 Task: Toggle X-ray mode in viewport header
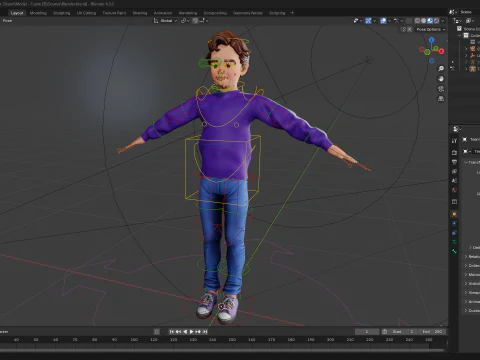coord(409,21)
